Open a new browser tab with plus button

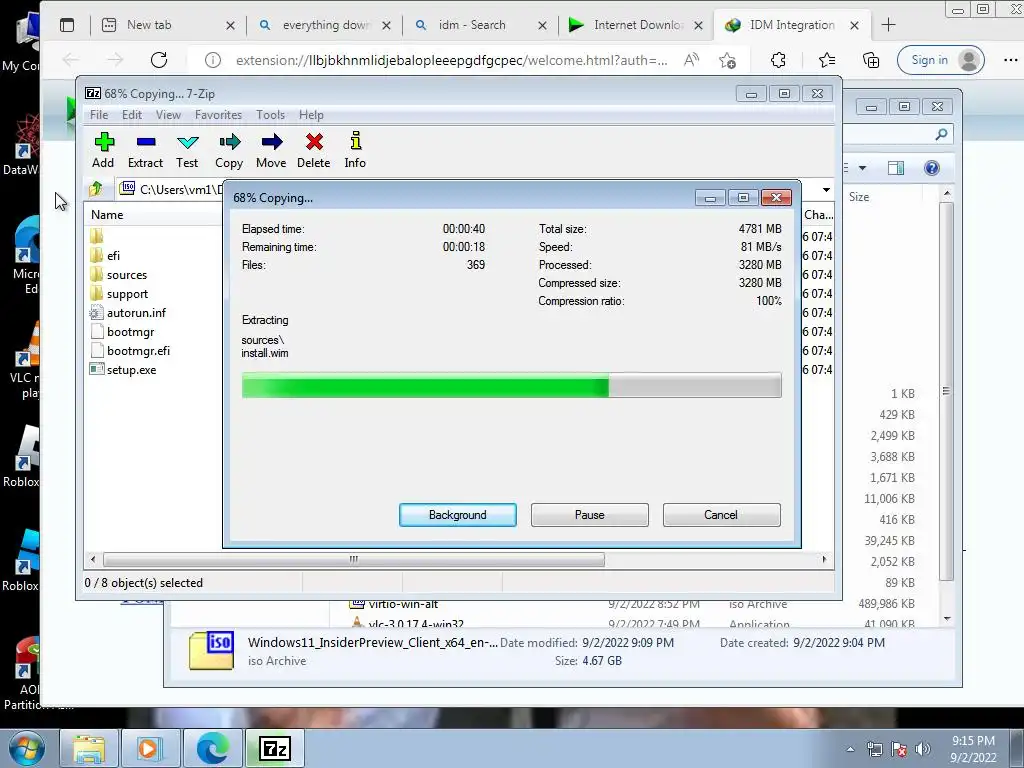point(888,25)
